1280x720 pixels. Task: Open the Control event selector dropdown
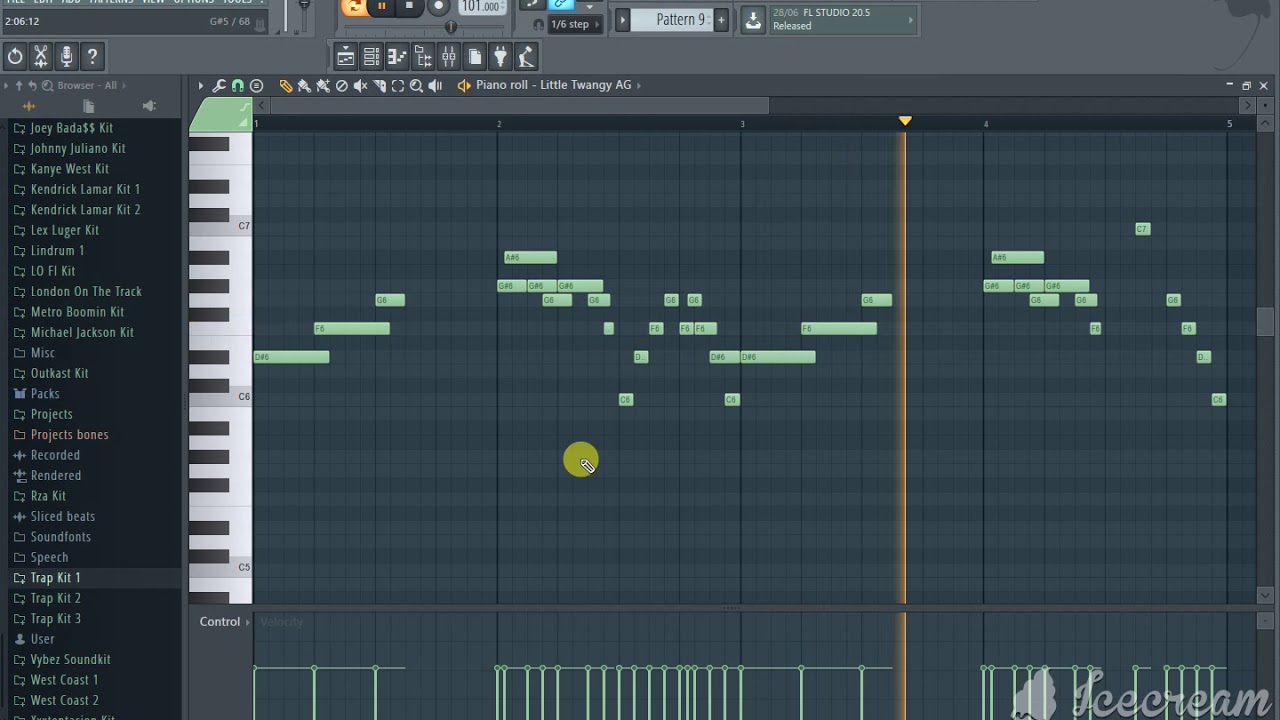(x=224, y=622)
